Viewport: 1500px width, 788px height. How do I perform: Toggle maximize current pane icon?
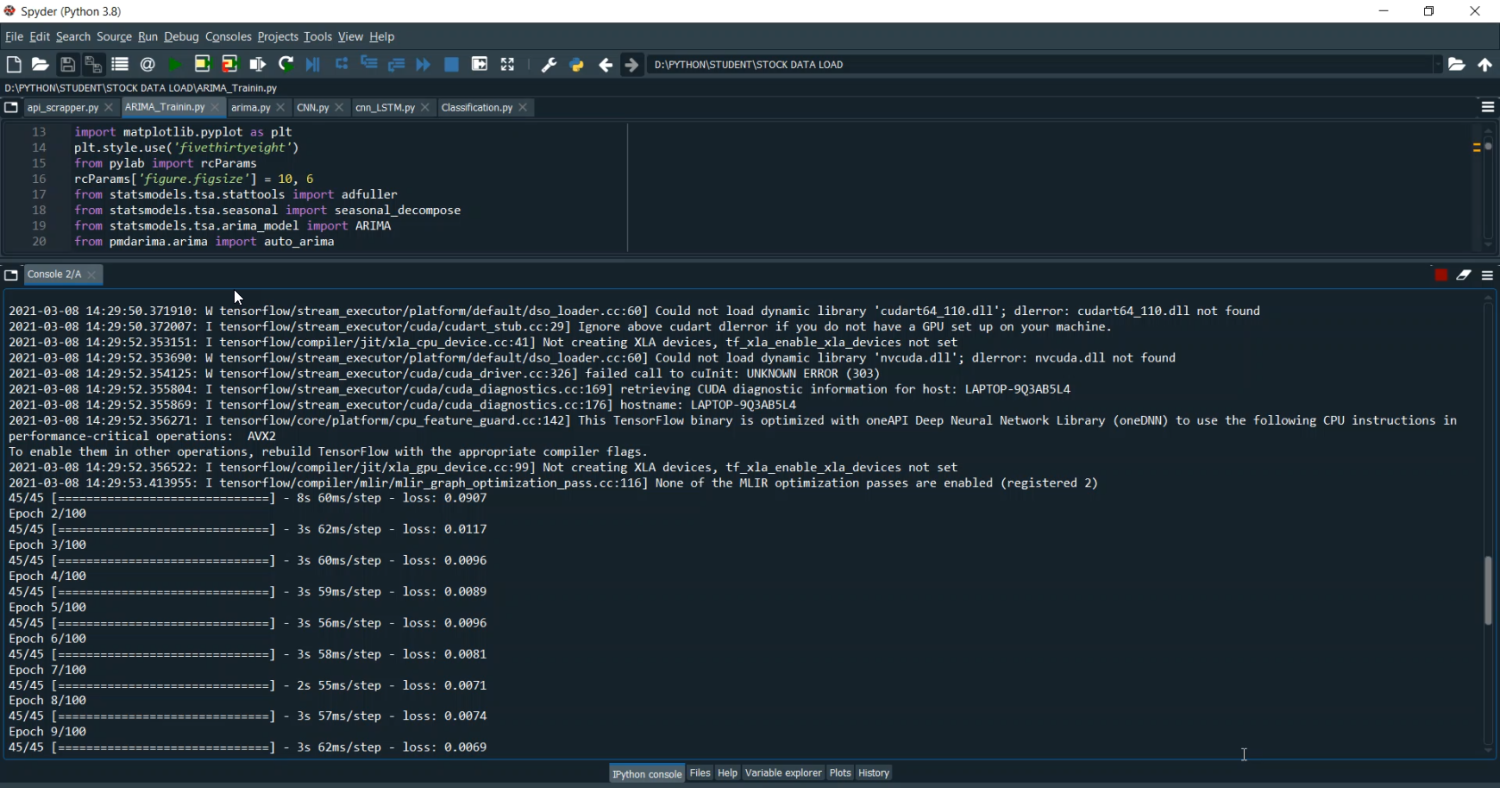pos(479,64)
